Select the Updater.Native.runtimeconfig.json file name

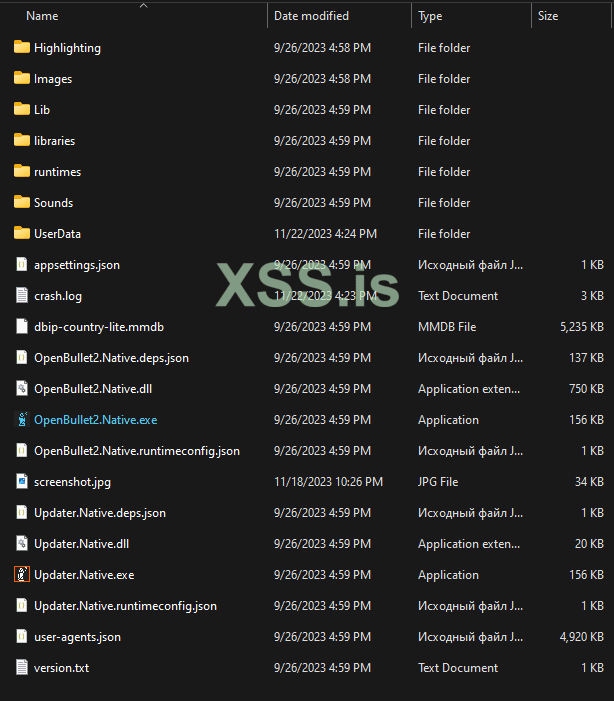pos(125,606)
